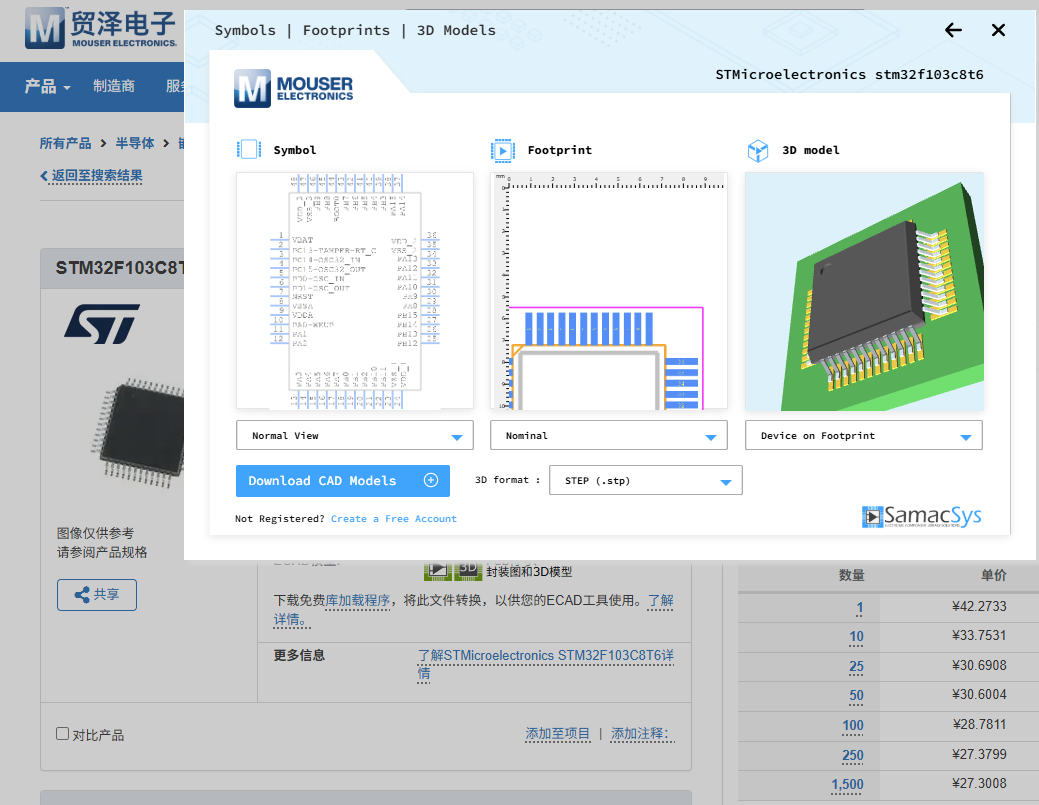Open the 制造商 menu item
Viewport: 1039px width, 805px height.
(x=114, y=86)
